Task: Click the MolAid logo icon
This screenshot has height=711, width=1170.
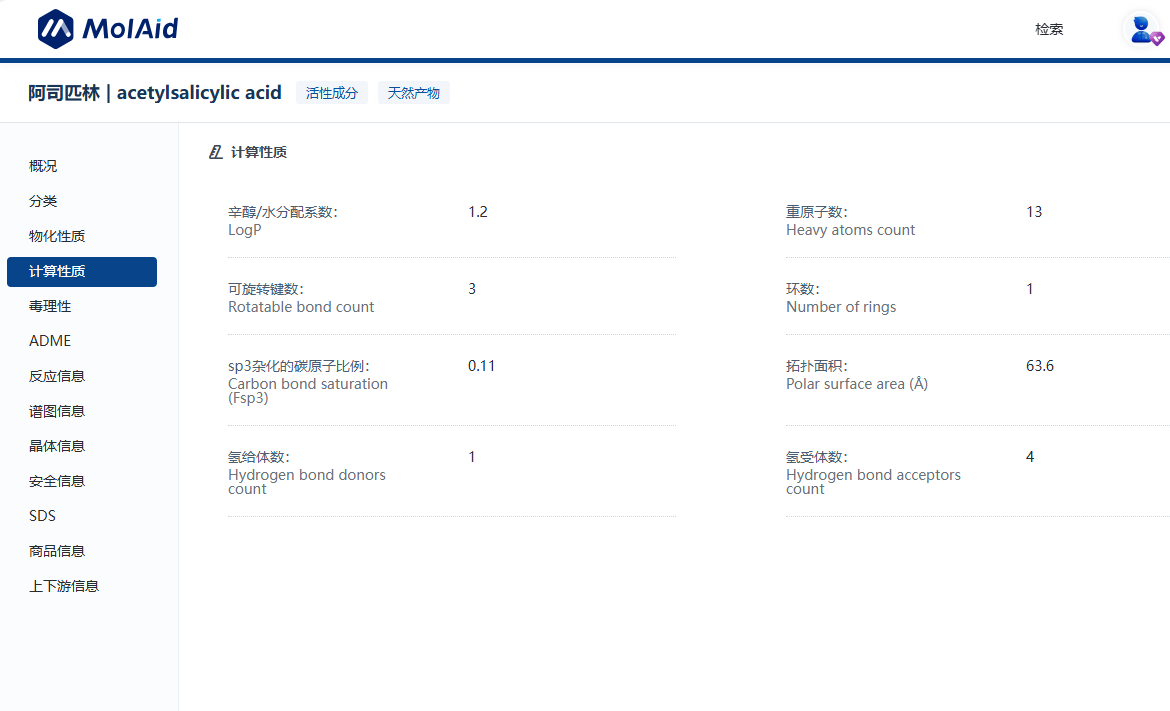Action: 56,29
